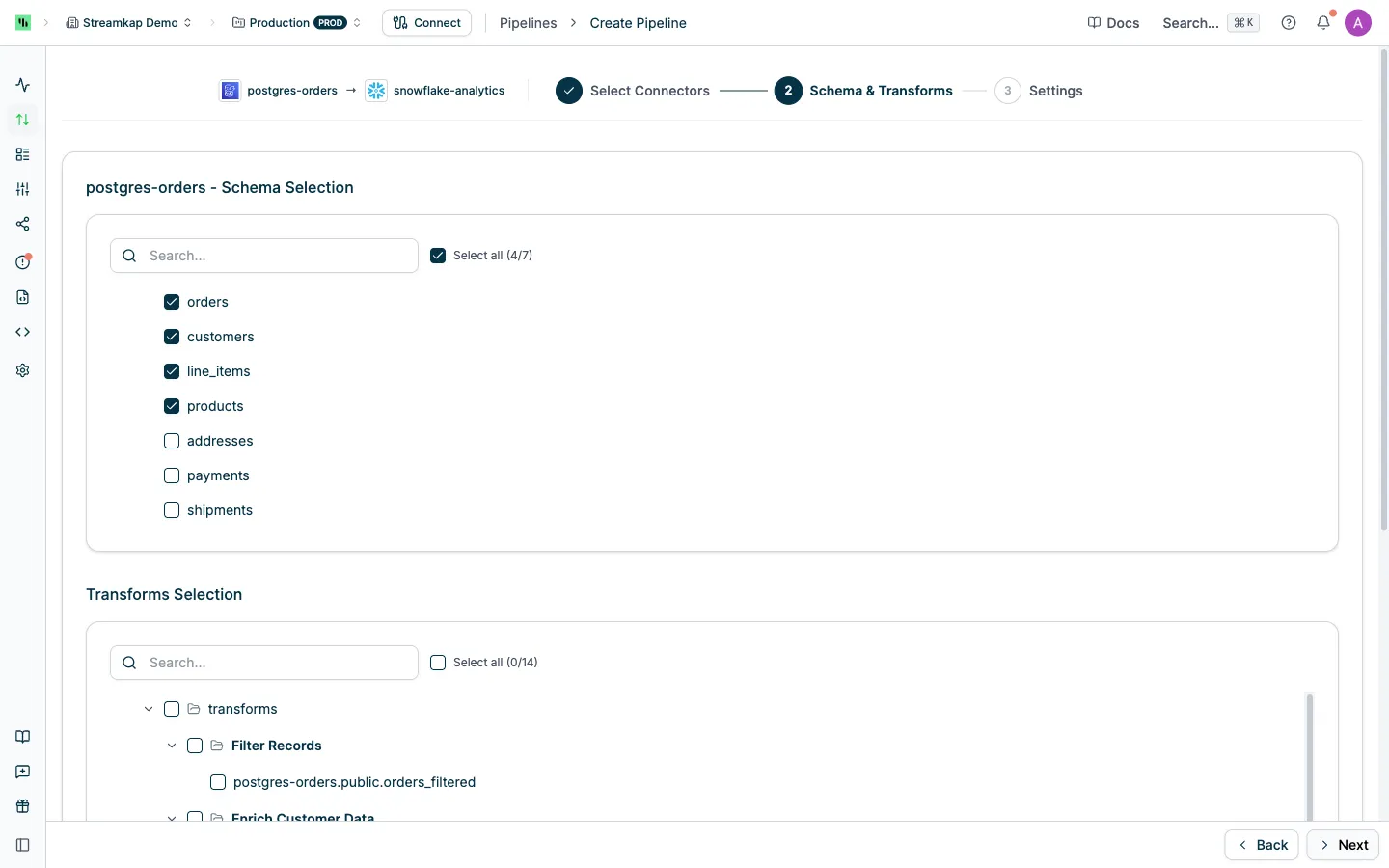The width and height of the screenshot is (1389, 868).
Task: Toggle Select all (0/14) transforms checkbox
Action: point(438,663)
